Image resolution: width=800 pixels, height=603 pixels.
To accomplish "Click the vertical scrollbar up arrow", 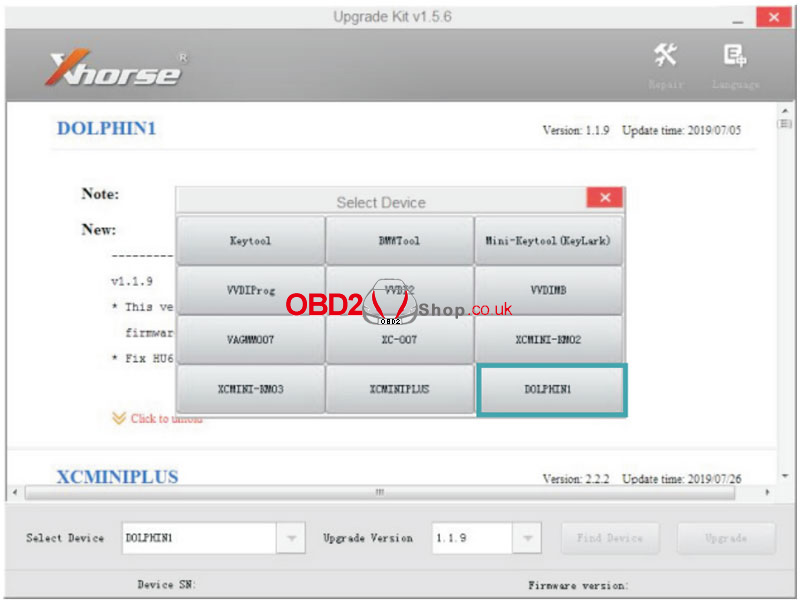I will coord(785,110).
